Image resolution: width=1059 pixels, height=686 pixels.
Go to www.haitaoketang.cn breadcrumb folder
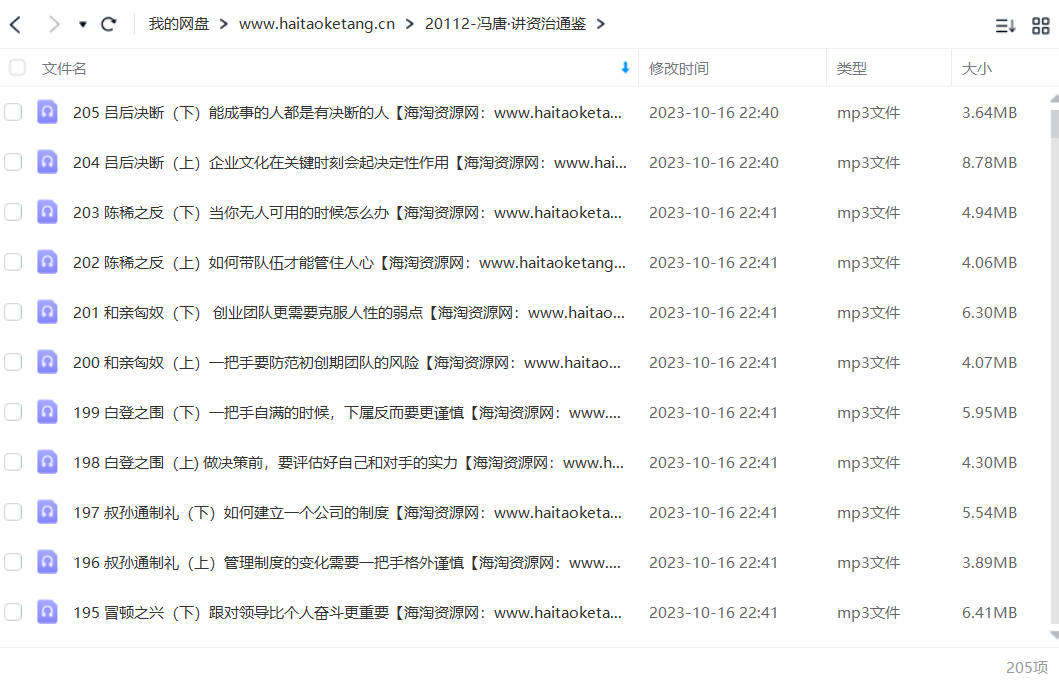click(317, 24)
